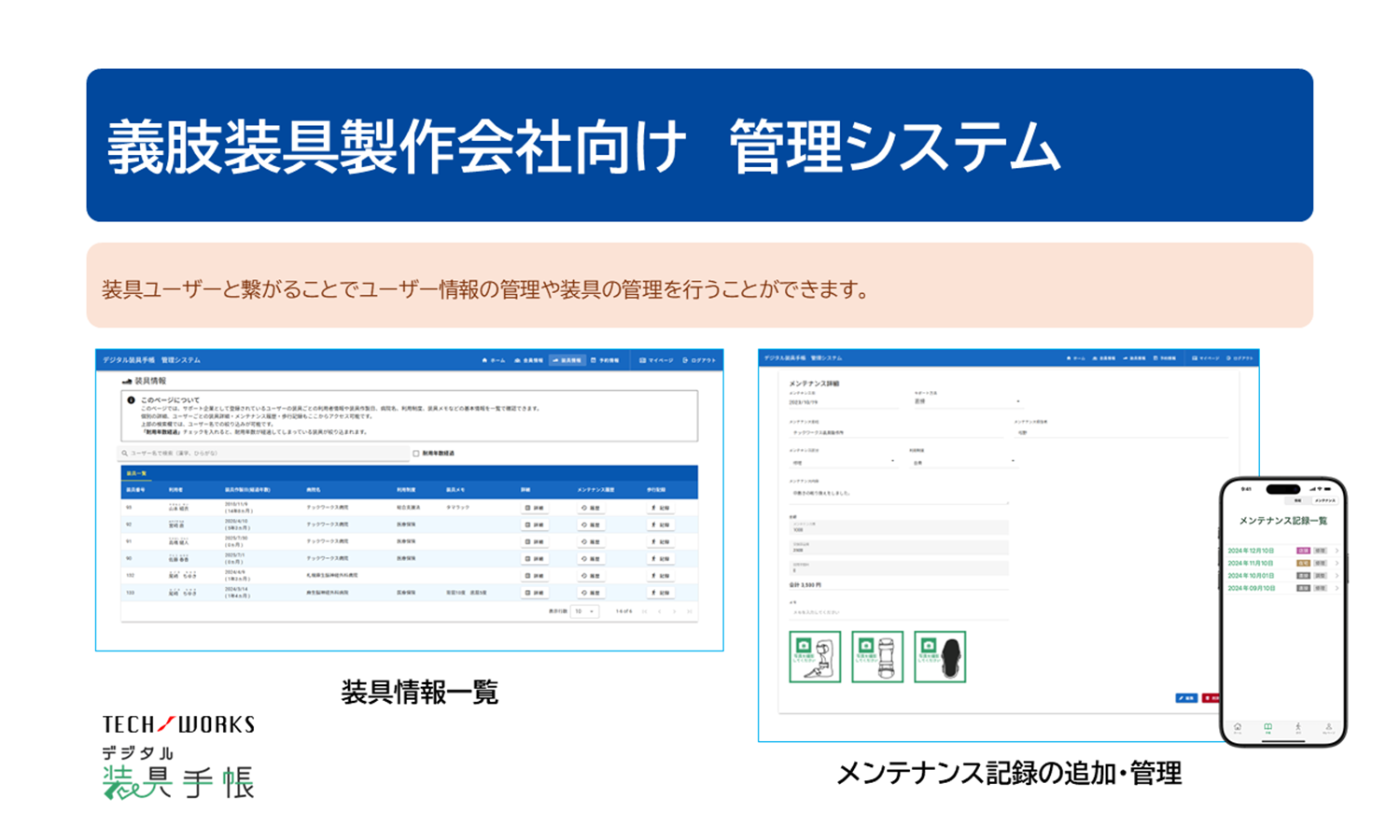Click the マイページ icon in the navbar

(642, 360)
